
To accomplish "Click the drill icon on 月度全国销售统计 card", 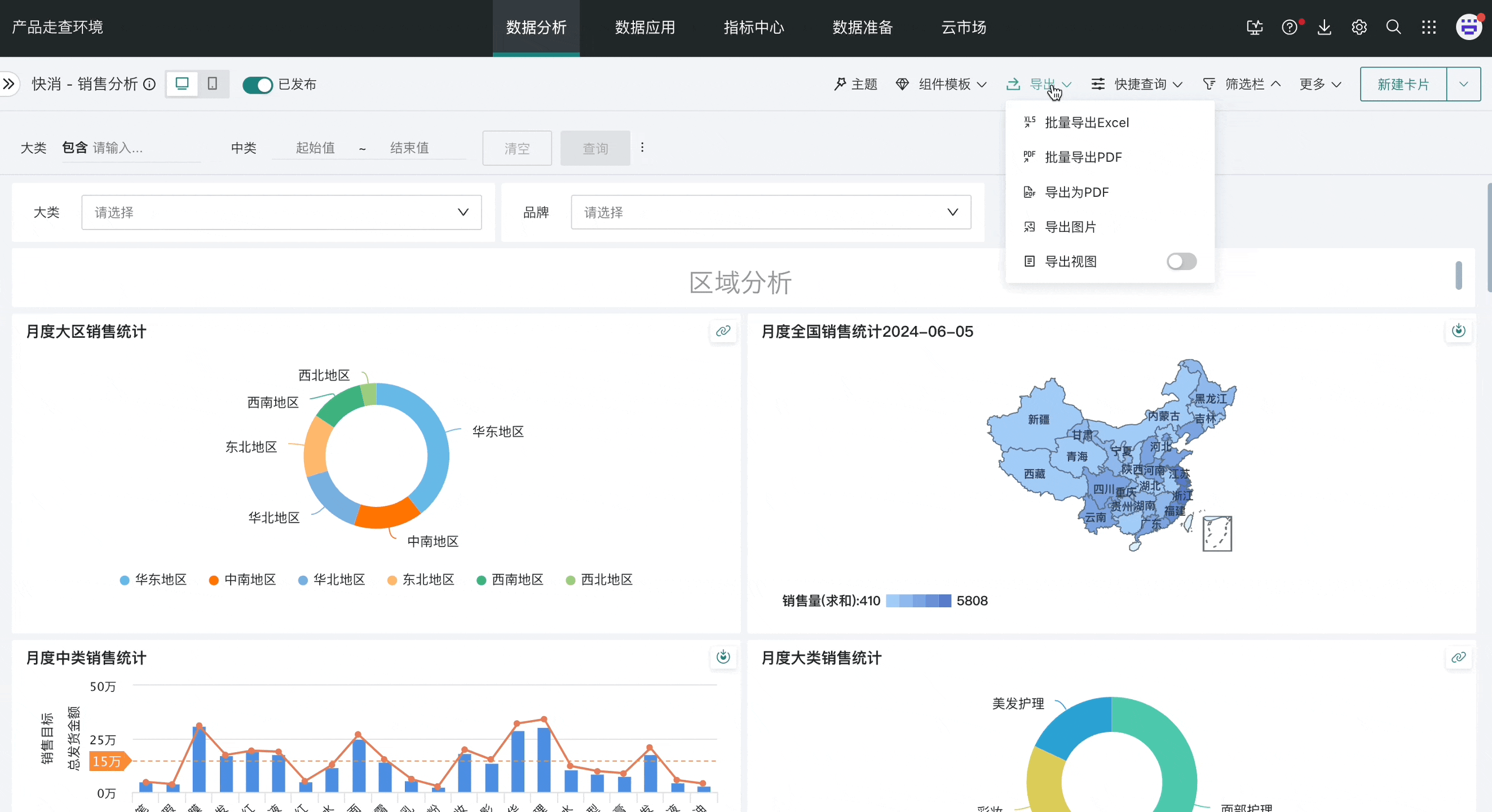I will 1458,330.
